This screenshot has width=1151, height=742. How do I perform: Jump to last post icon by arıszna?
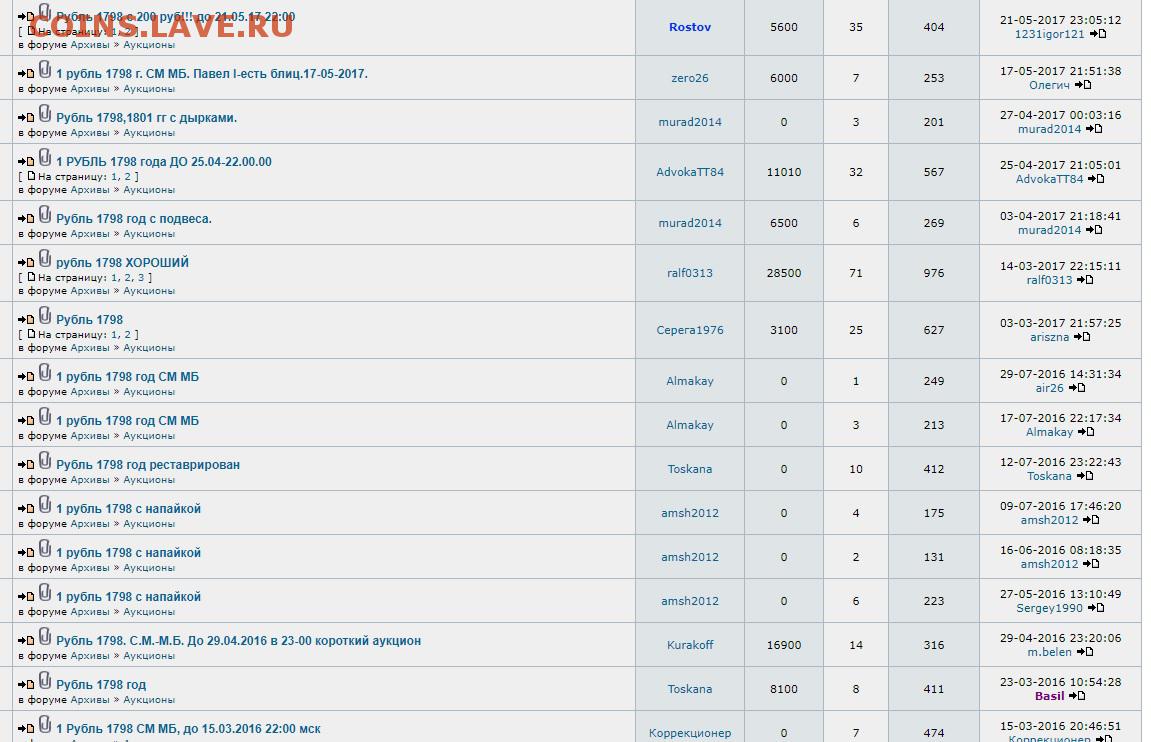[1081, 337]
